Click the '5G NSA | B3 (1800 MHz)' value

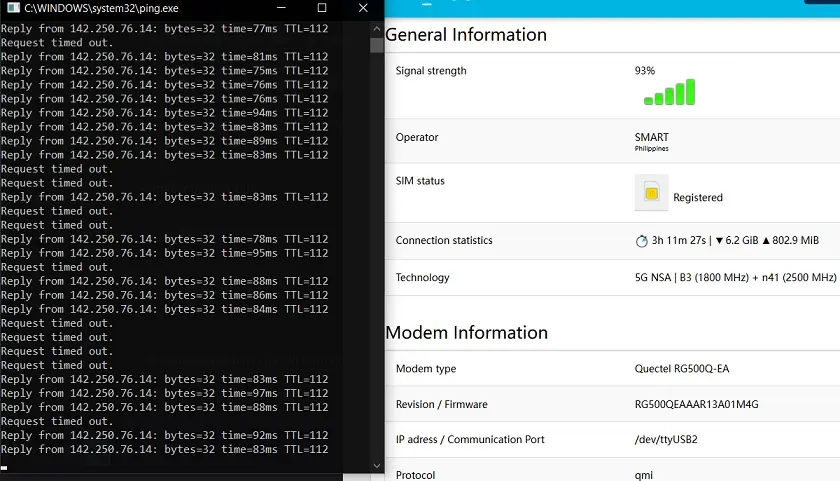click(692, 277)
